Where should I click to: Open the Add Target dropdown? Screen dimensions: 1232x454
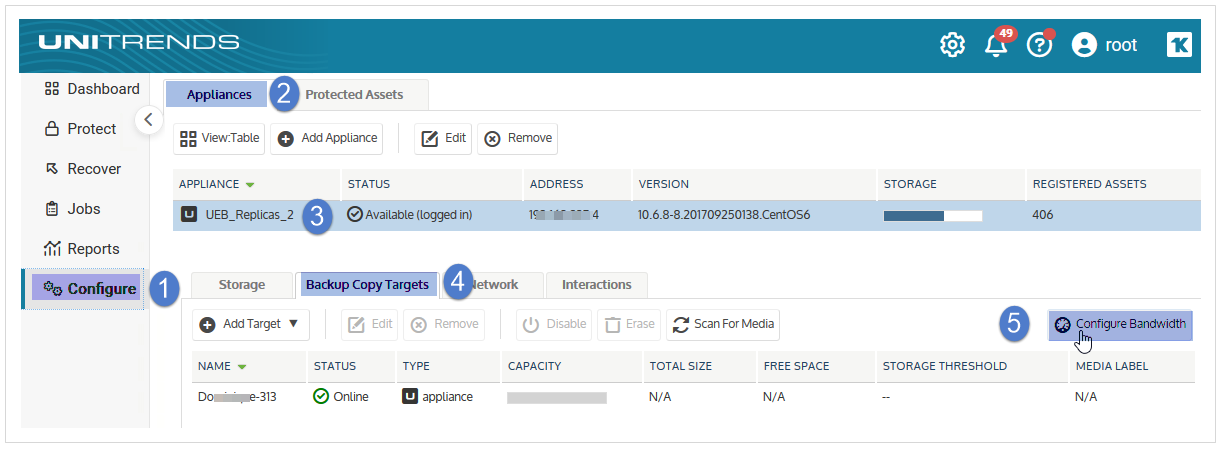pyautogui.click(x=250, y=324)
